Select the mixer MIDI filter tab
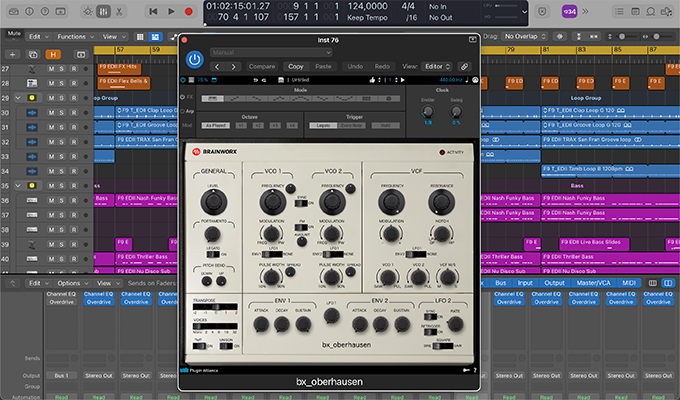Screen dimensions: 680x400 629,283
